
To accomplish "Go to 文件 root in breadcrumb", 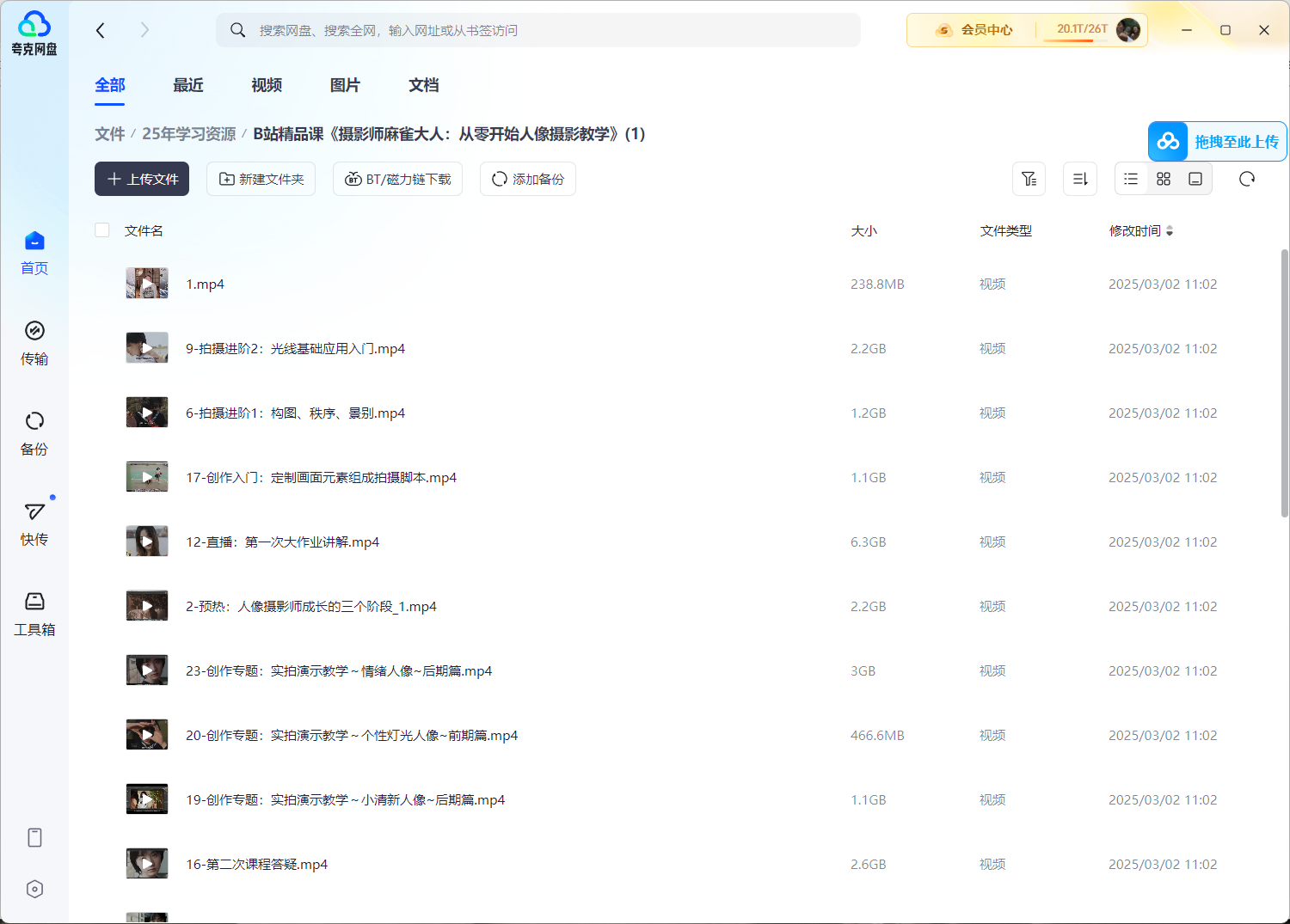I will (x=110, y=134).
